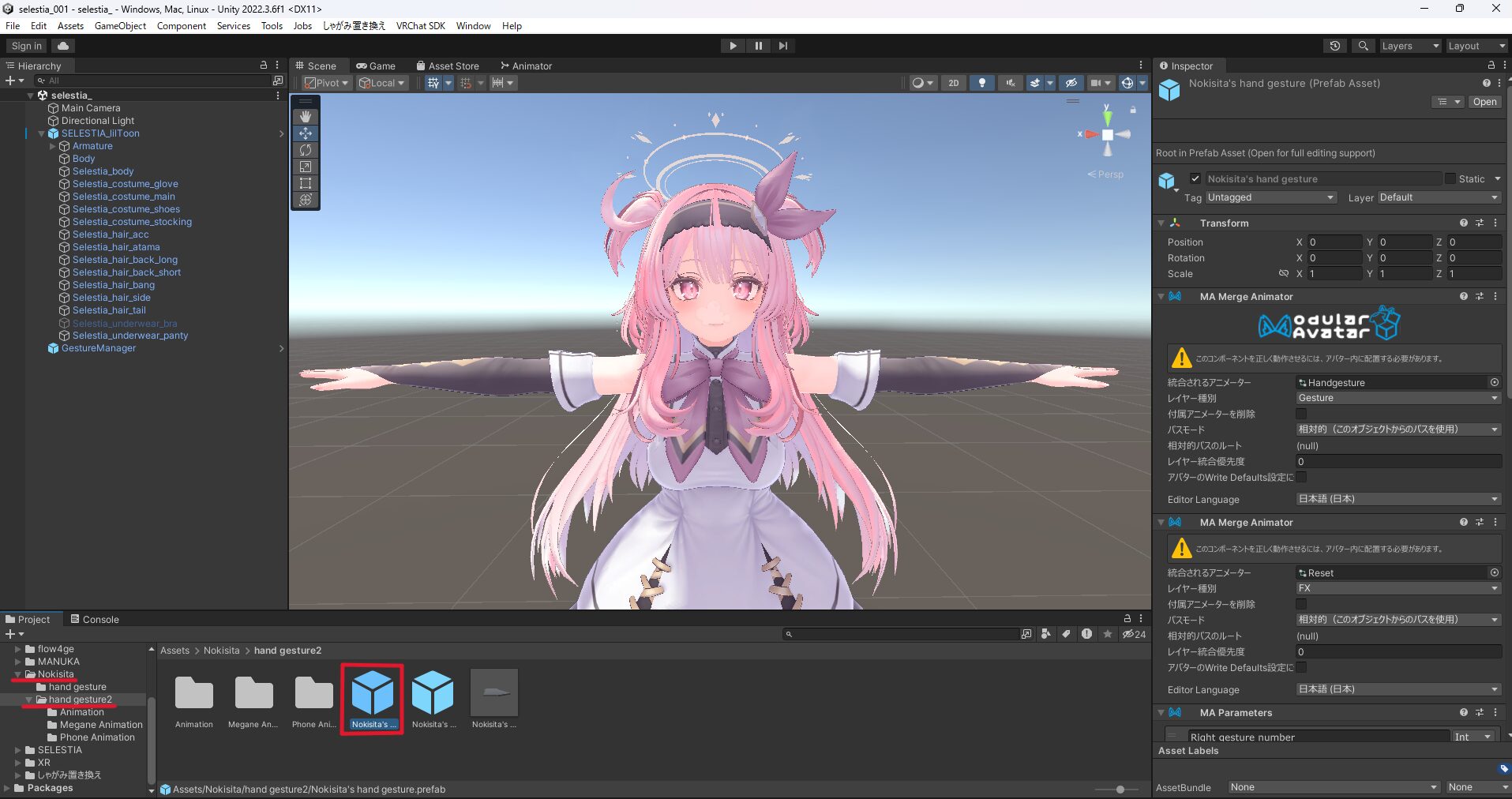Image resolution: width=1512 pixels, height=799 pixels.
Task: Enable the Static checkbox in the Inspector
Action: 1451,178
